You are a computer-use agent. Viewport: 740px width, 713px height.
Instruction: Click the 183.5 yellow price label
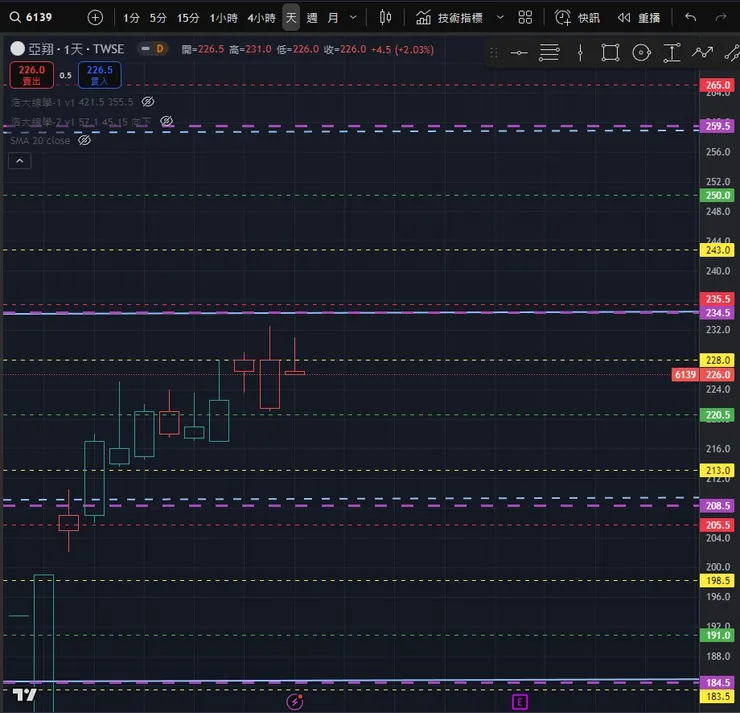coord(717,696)
